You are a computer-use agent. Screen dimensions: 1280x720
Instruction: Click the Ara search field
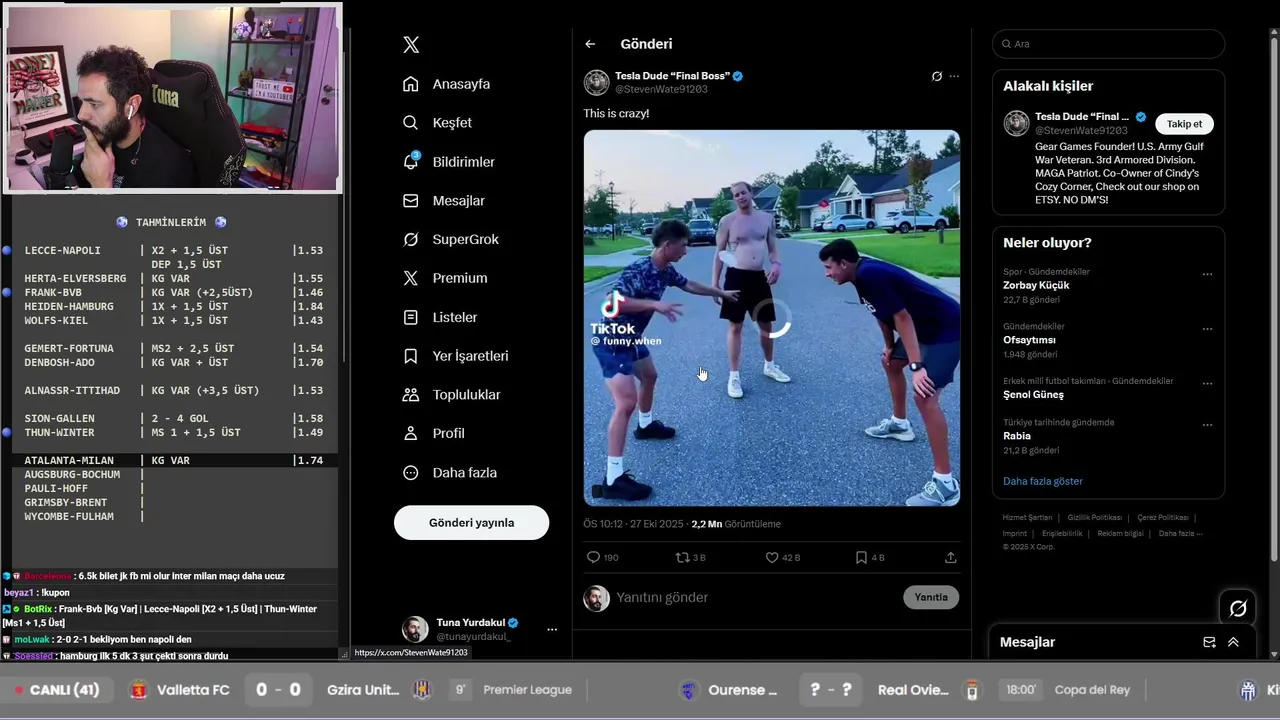tap(1108, 44)
